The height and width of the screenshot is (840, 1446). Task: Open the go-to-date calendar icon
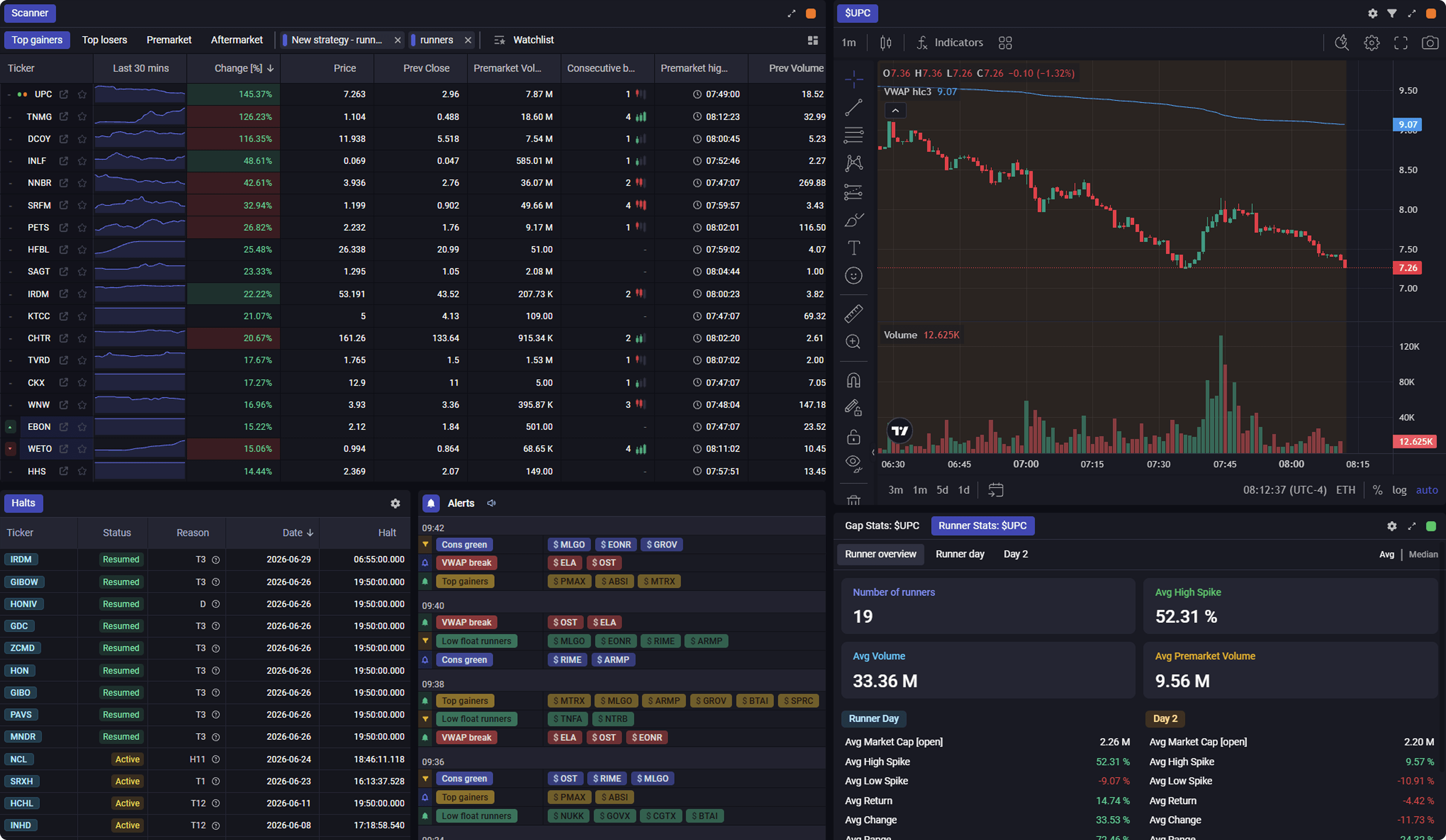[996, 490]
